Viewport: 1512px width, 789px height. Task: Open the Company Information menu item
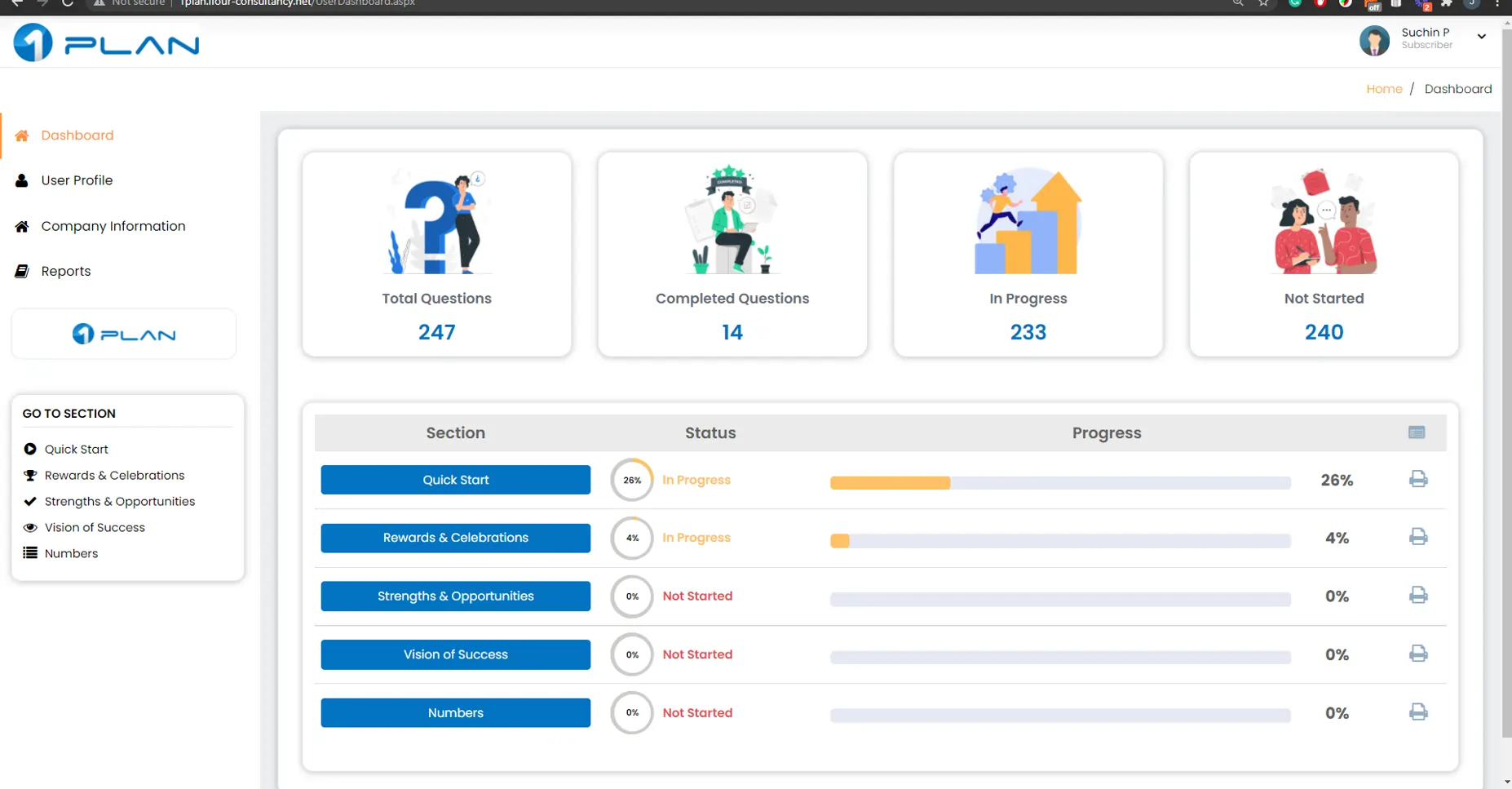(x=113, y=226)
